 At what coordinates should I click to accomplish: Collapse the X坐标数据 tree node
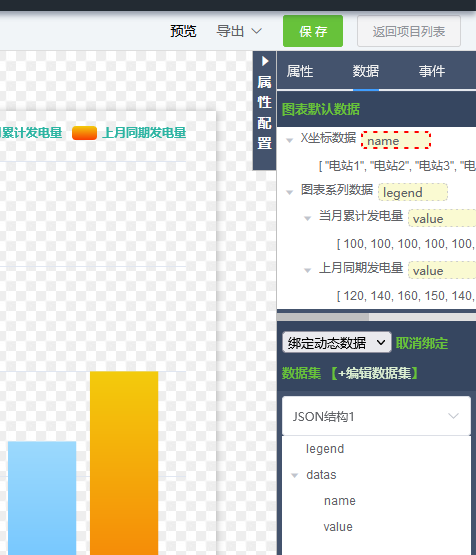click(x=289, y=141)
